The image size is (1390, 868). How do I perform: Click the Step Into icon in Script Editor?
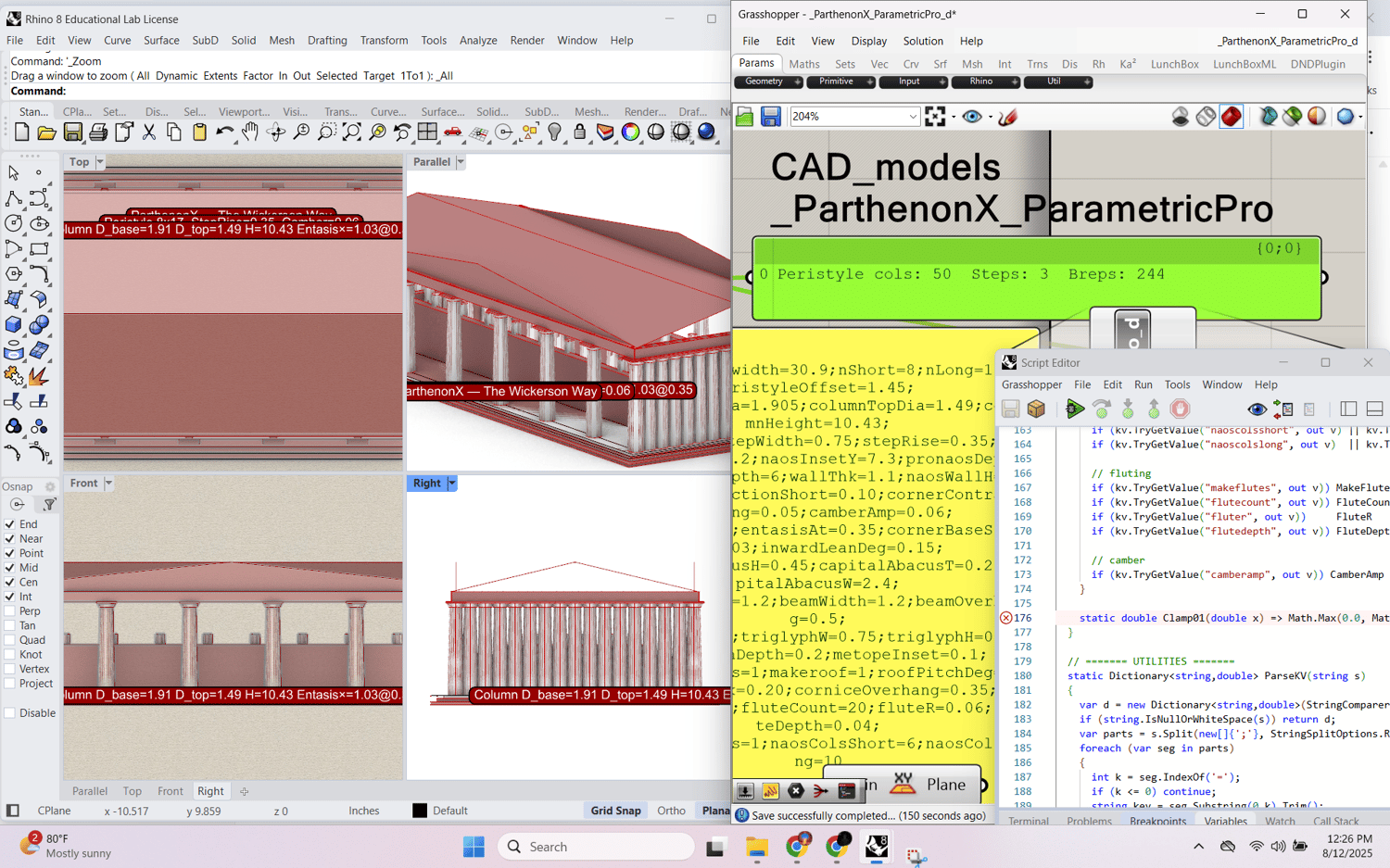click(1128, 409)
